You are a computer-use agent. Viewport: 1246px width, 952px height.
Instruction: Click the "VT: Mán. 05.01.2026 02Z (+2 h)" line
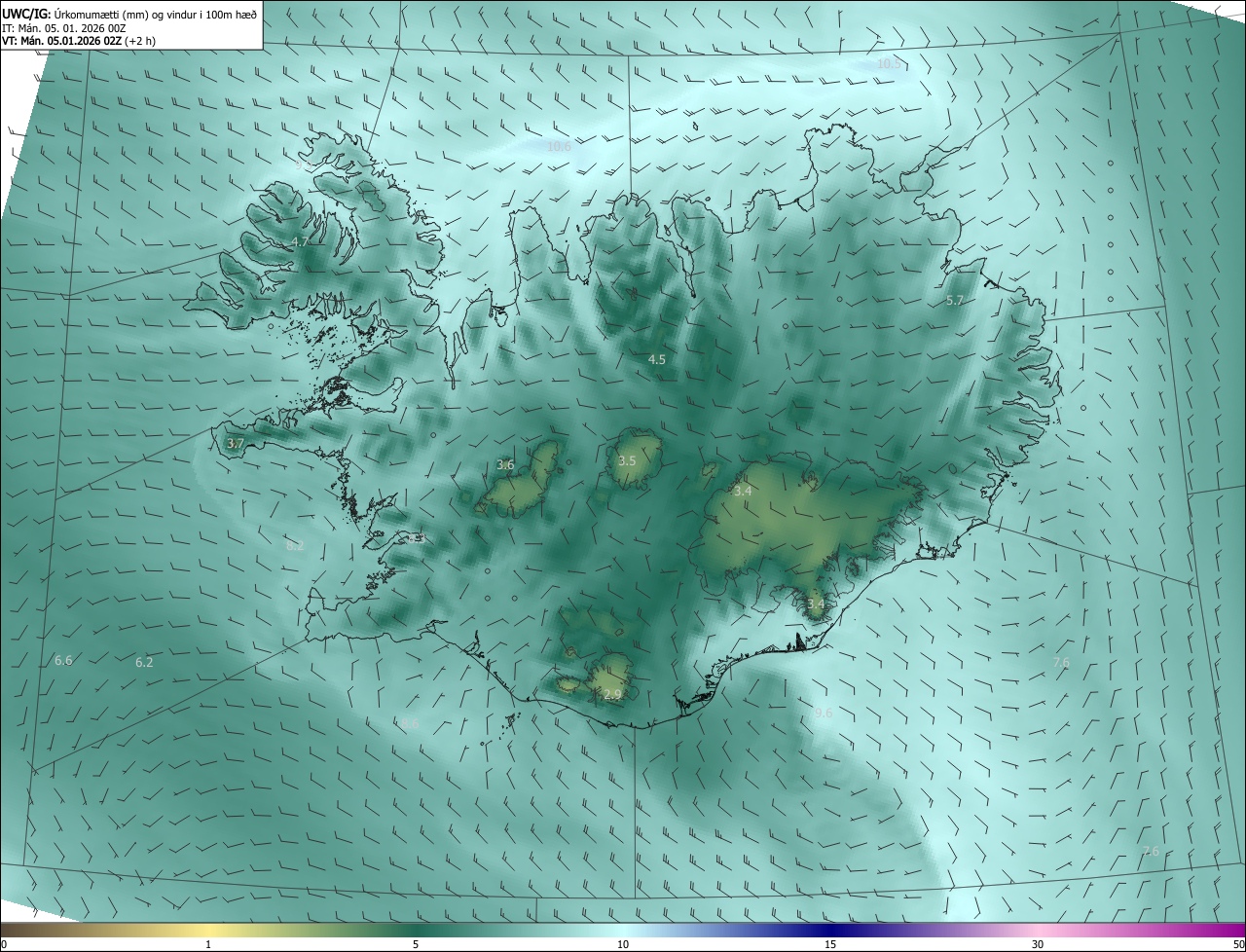(79, 41)
